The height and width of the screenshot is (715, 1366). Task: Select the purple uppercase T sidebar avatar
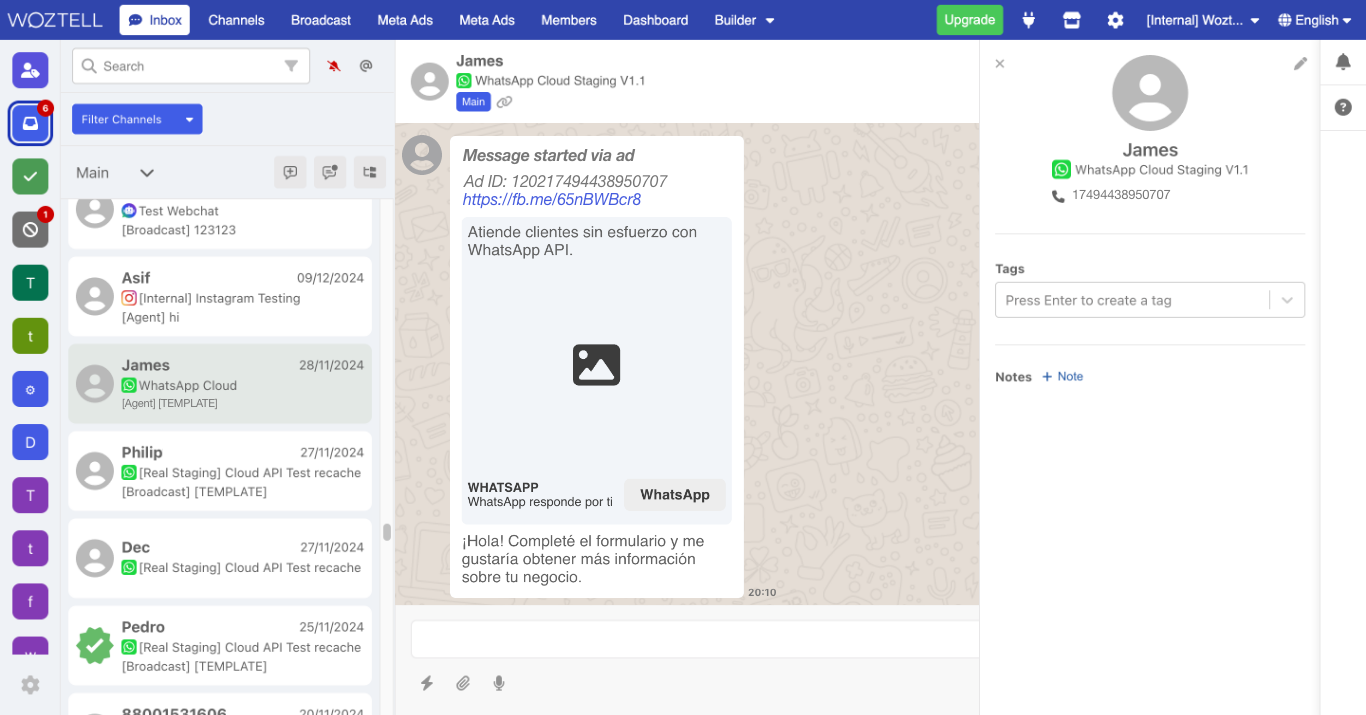[x=30, y=495]
